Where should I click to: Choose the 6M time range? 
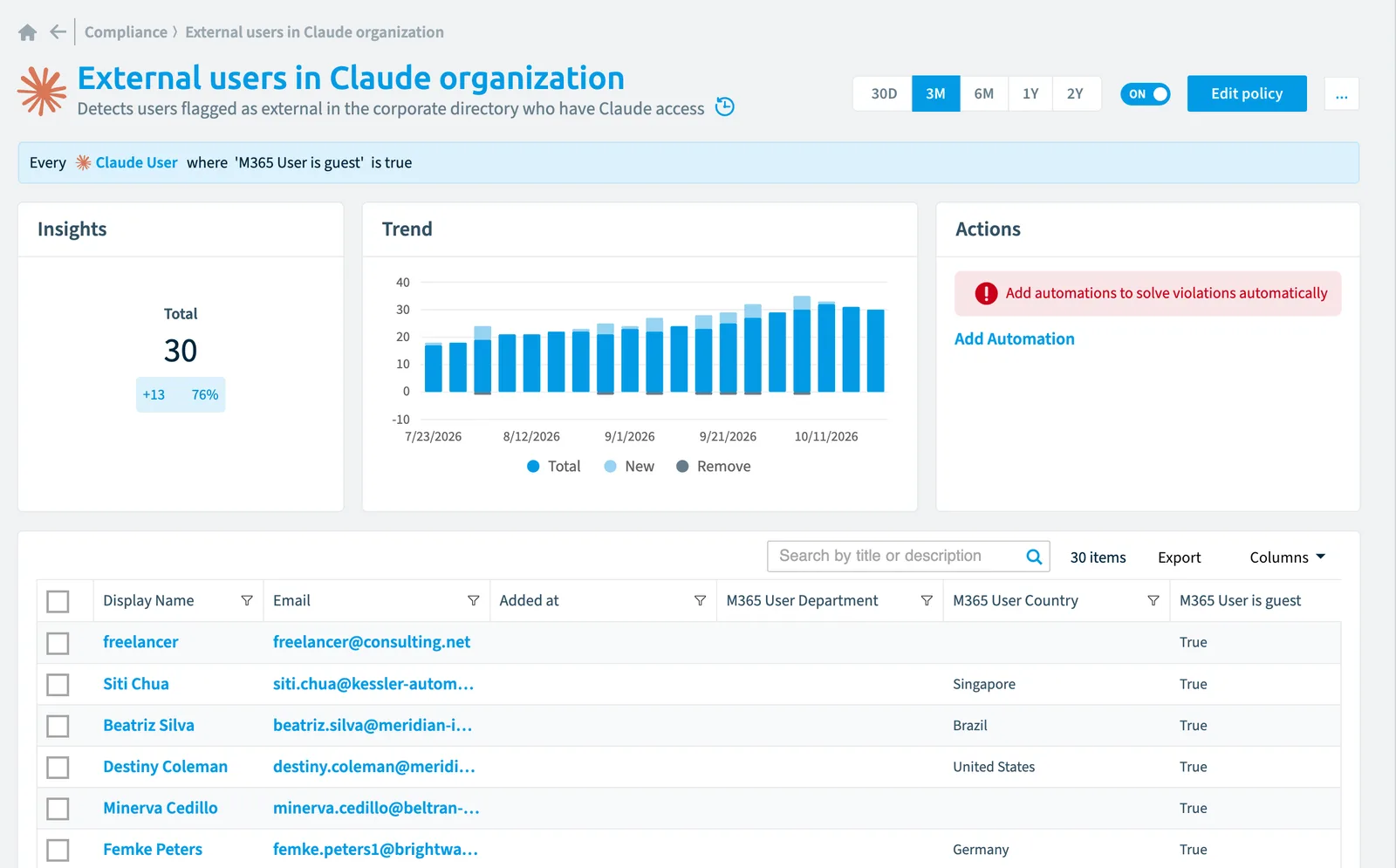point(984,93)
